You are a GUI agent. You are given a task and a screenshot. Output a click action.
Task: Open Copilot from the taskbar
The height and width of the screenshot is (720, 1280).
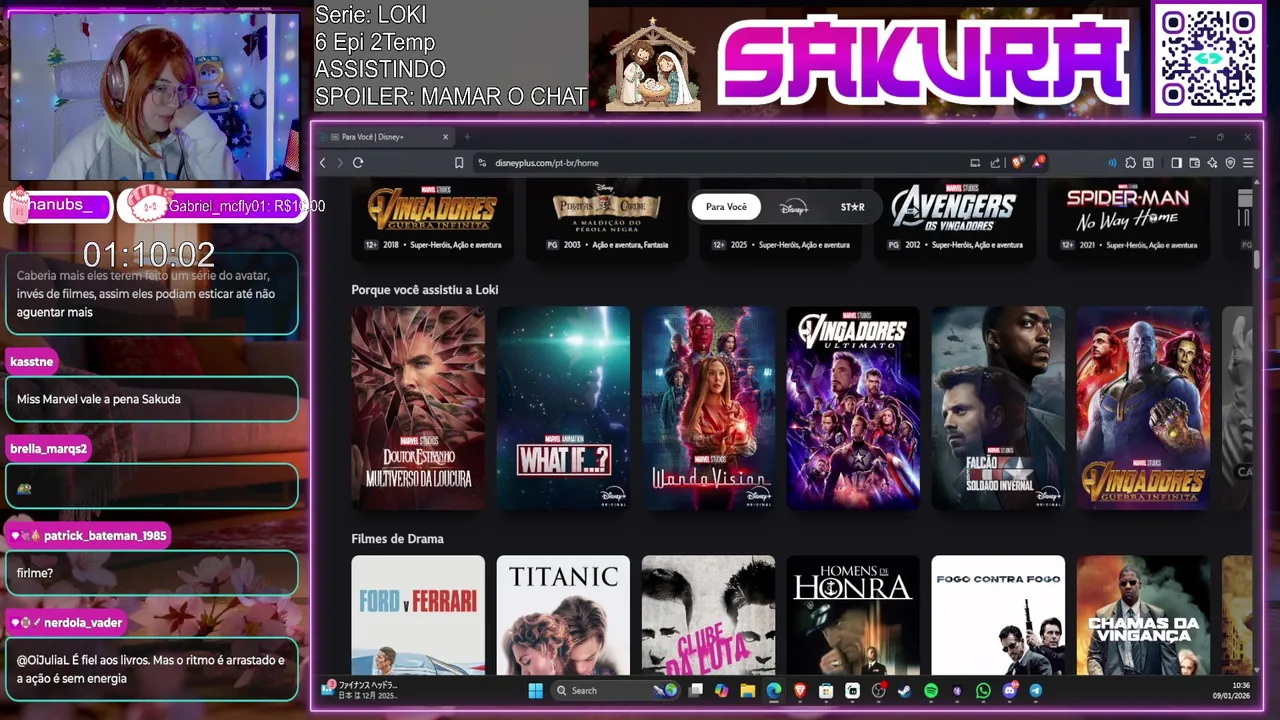(x=721, y=690)
